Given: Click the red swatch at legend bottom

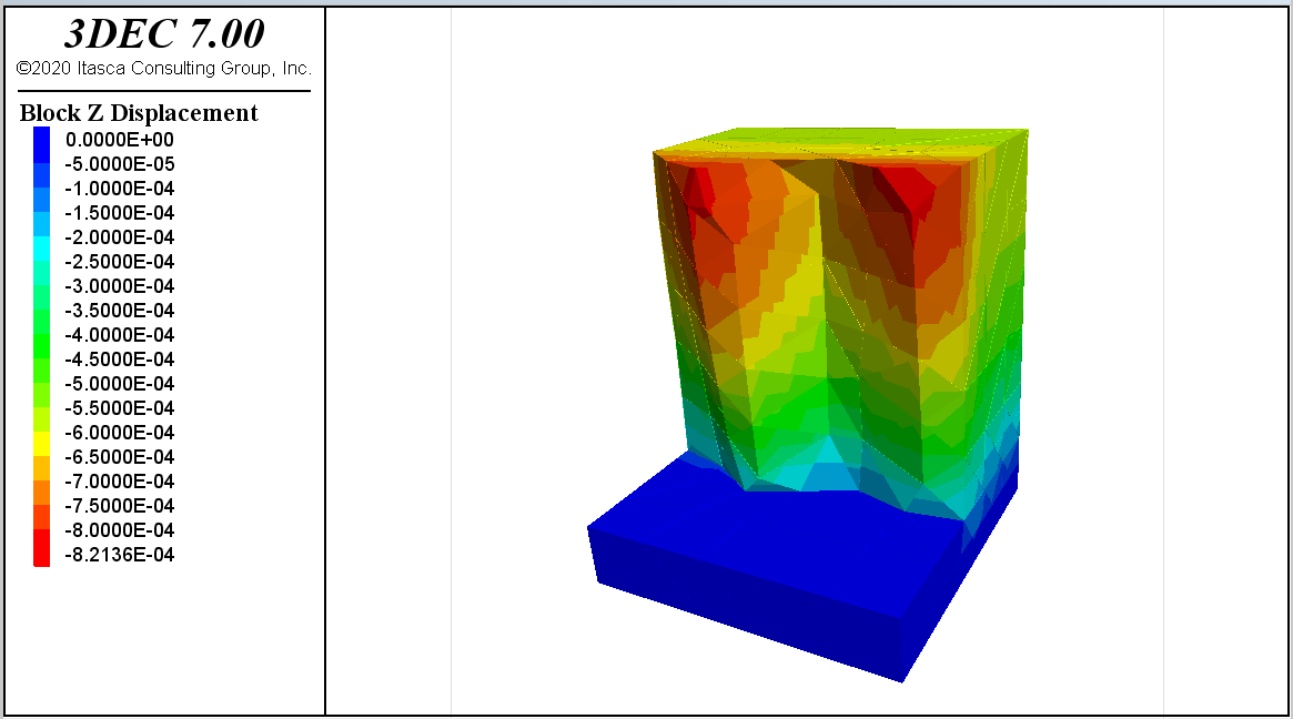Looking at the screenshot, I should [41, 555].
